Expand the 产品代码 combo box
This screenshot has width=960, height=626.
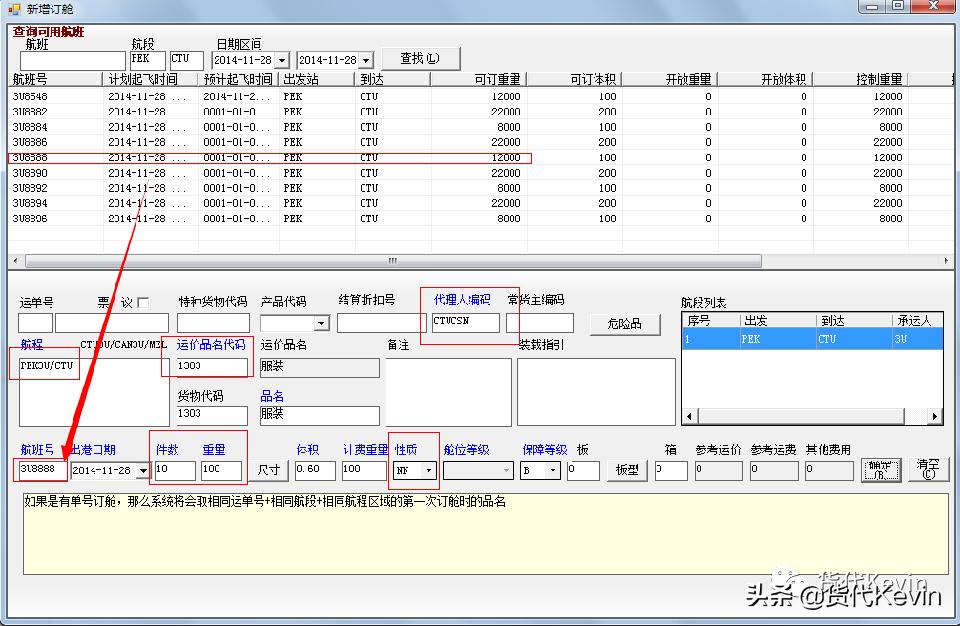click(321, 324)
